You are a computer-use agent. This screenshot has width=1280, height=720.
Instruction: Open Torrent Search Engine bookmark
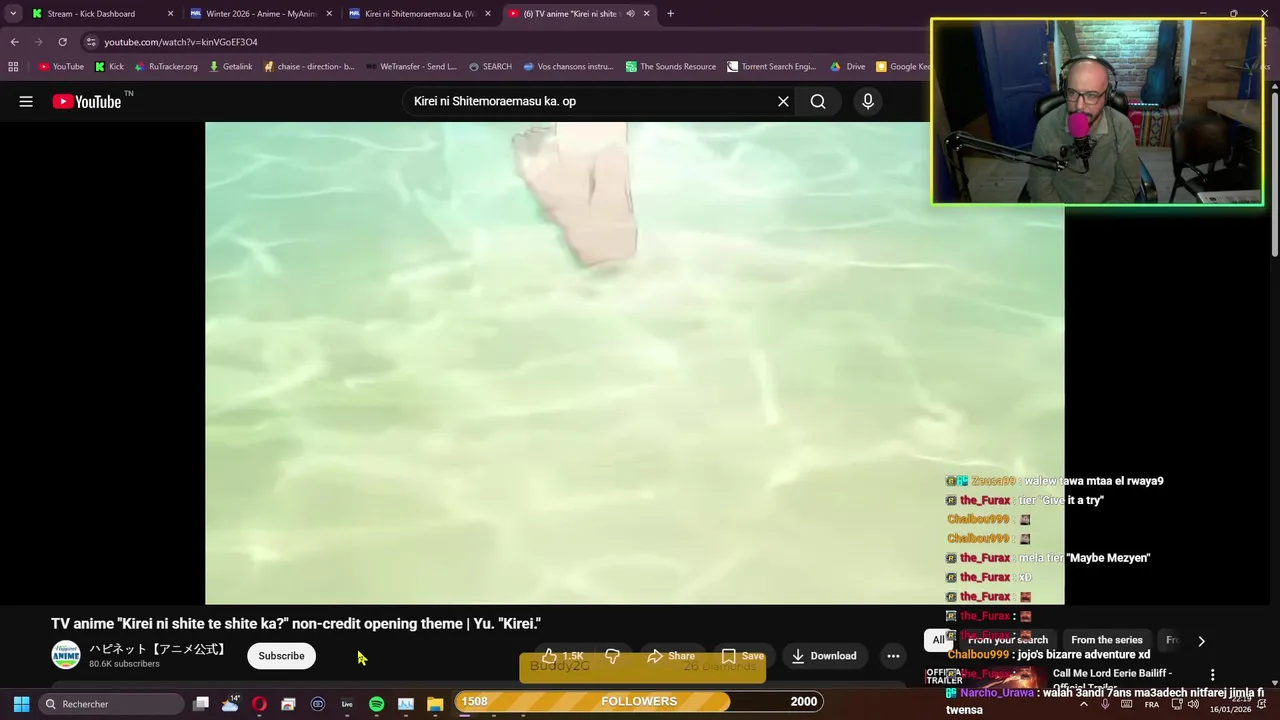772,67
